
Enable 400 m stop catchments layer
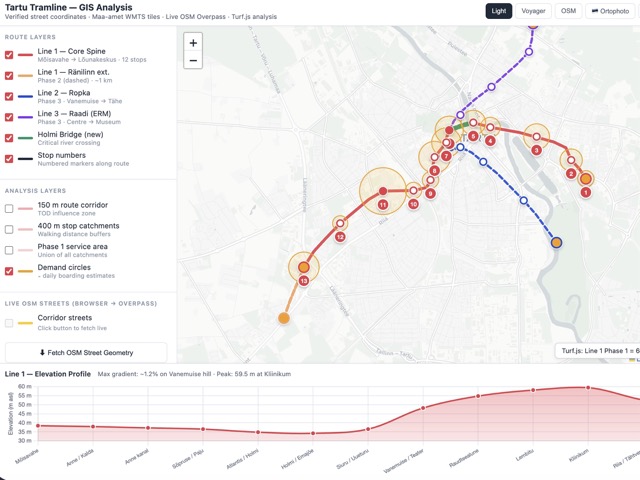(9, 230)
